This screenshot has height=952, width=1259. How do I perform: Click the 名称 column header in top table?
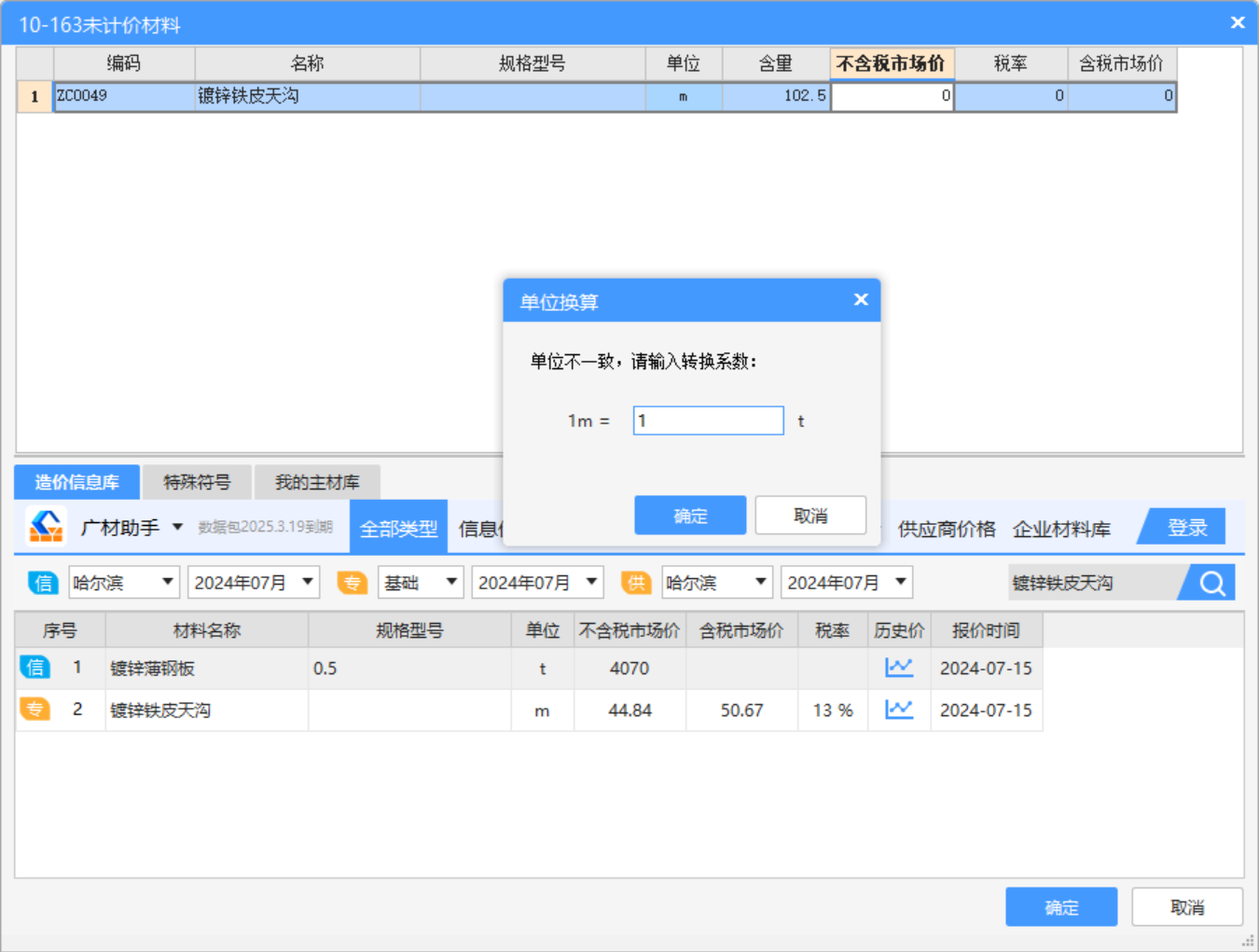pyautogui.click(x=308, y=63)
